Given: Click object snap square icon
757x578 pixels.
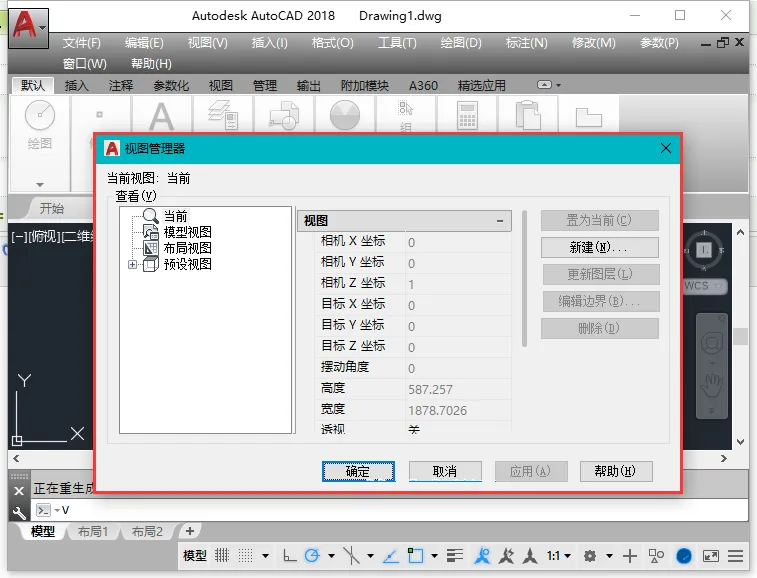Looking at the screenshot, I should (x=415, y=556).
